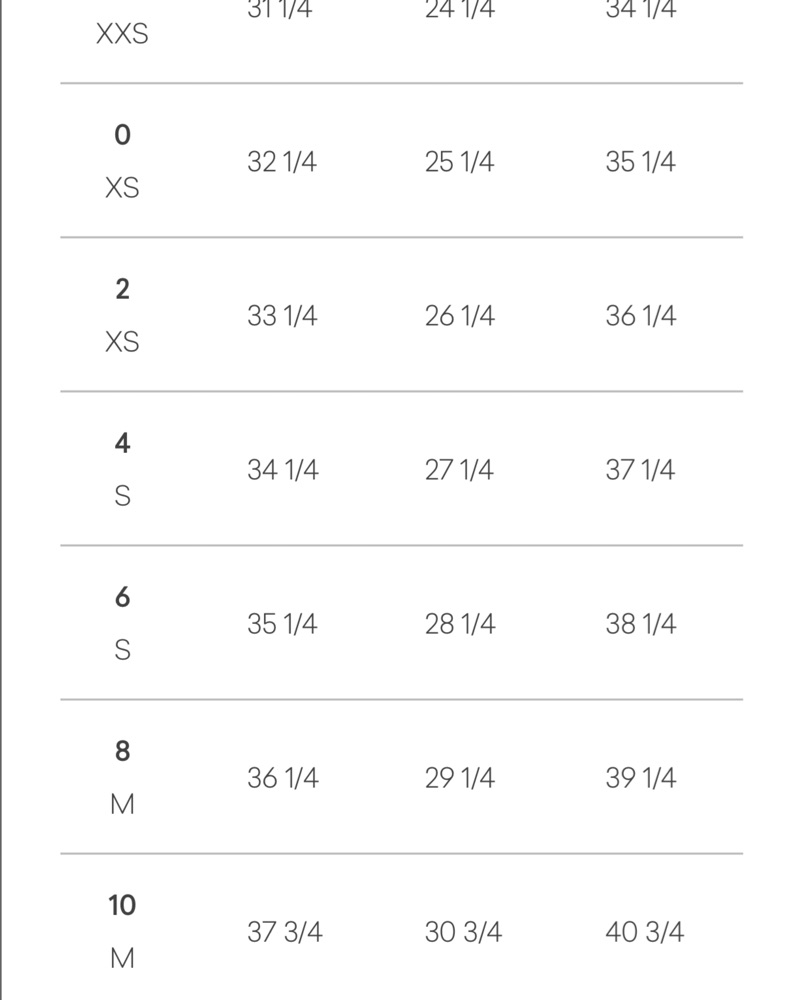The image size is (801, 1000).
Task: Click the 37 1/4 measurement
Action: (640, 470)
